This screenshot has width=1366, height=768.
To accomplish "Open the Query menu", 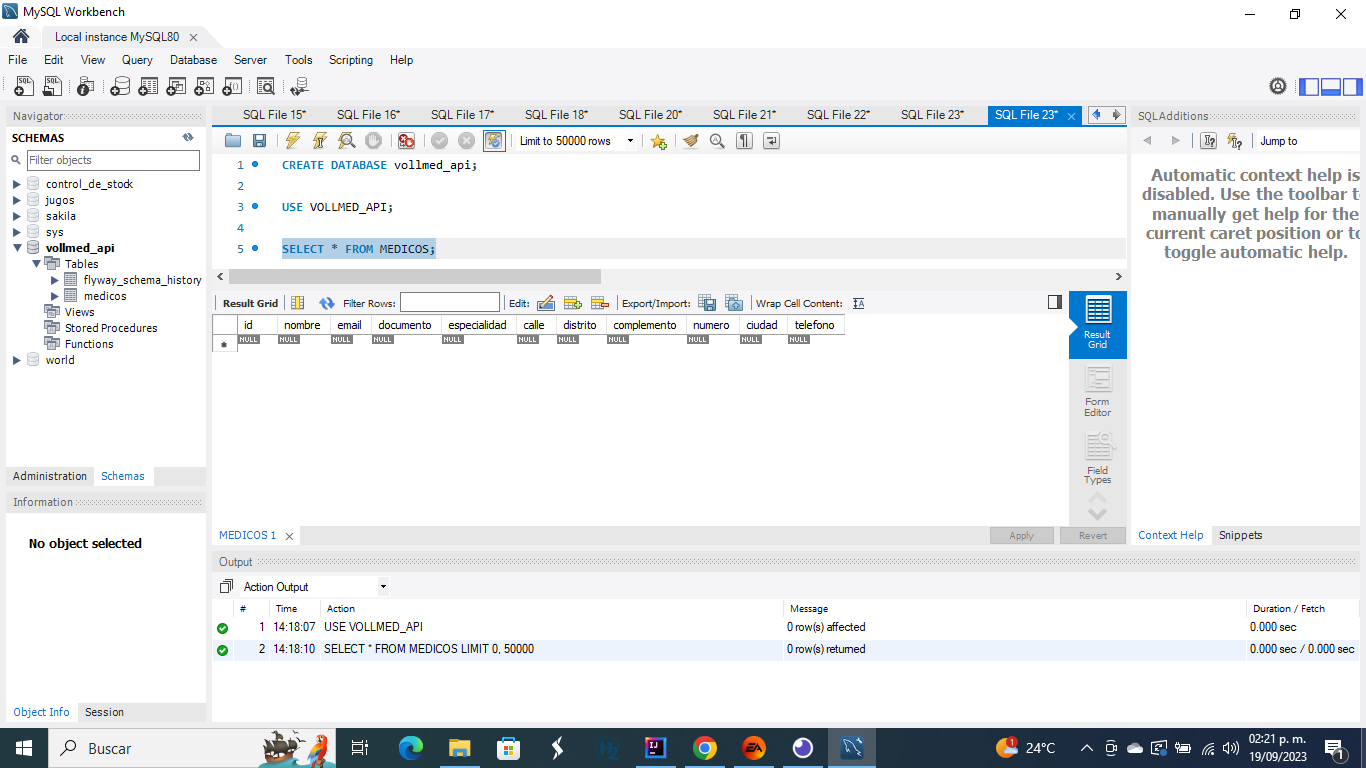I will click(137, 60).
